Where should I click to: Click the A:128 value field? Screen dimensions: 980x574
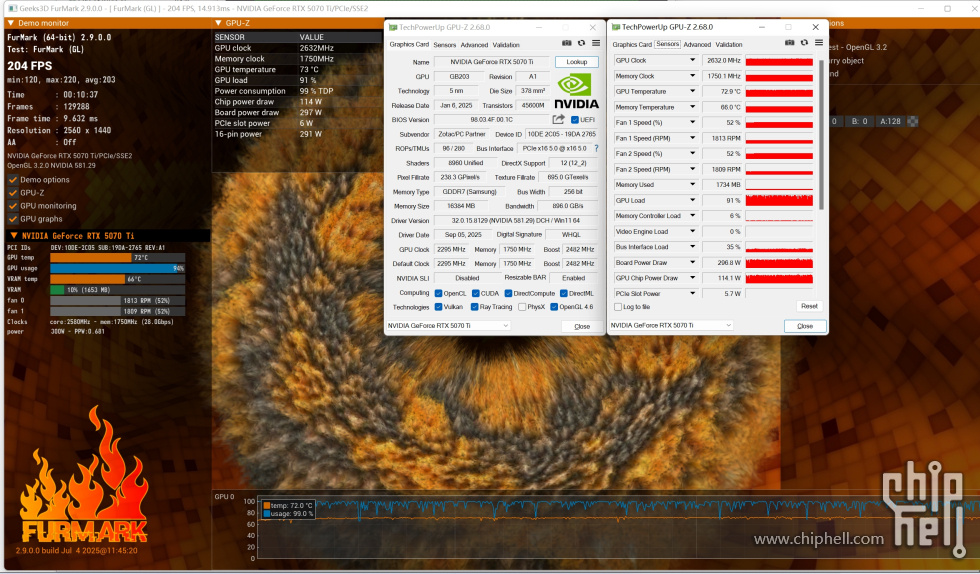pos(890,121)
